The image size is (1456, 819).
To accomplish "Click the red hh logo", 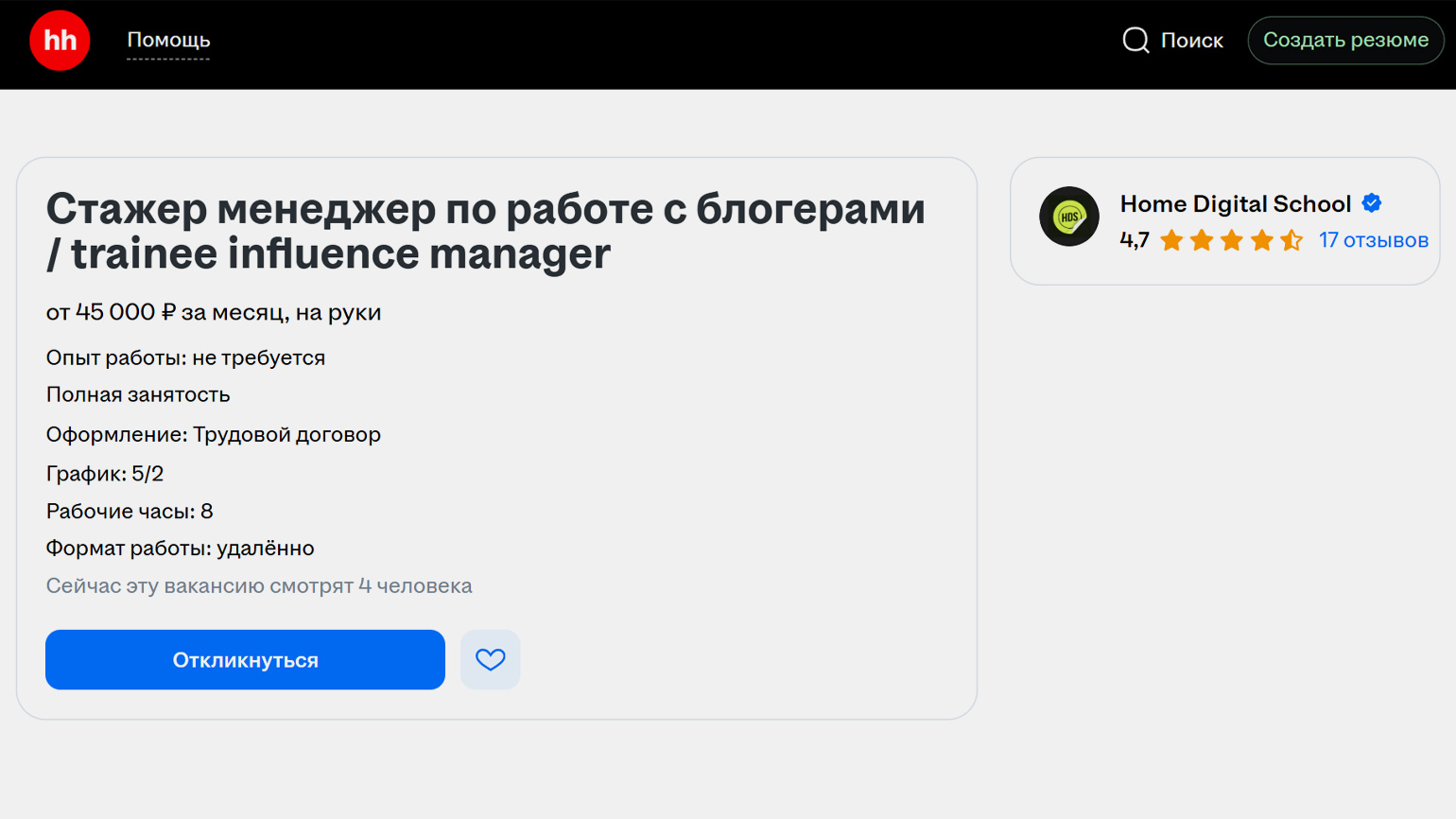I will (x=60, y=41).
